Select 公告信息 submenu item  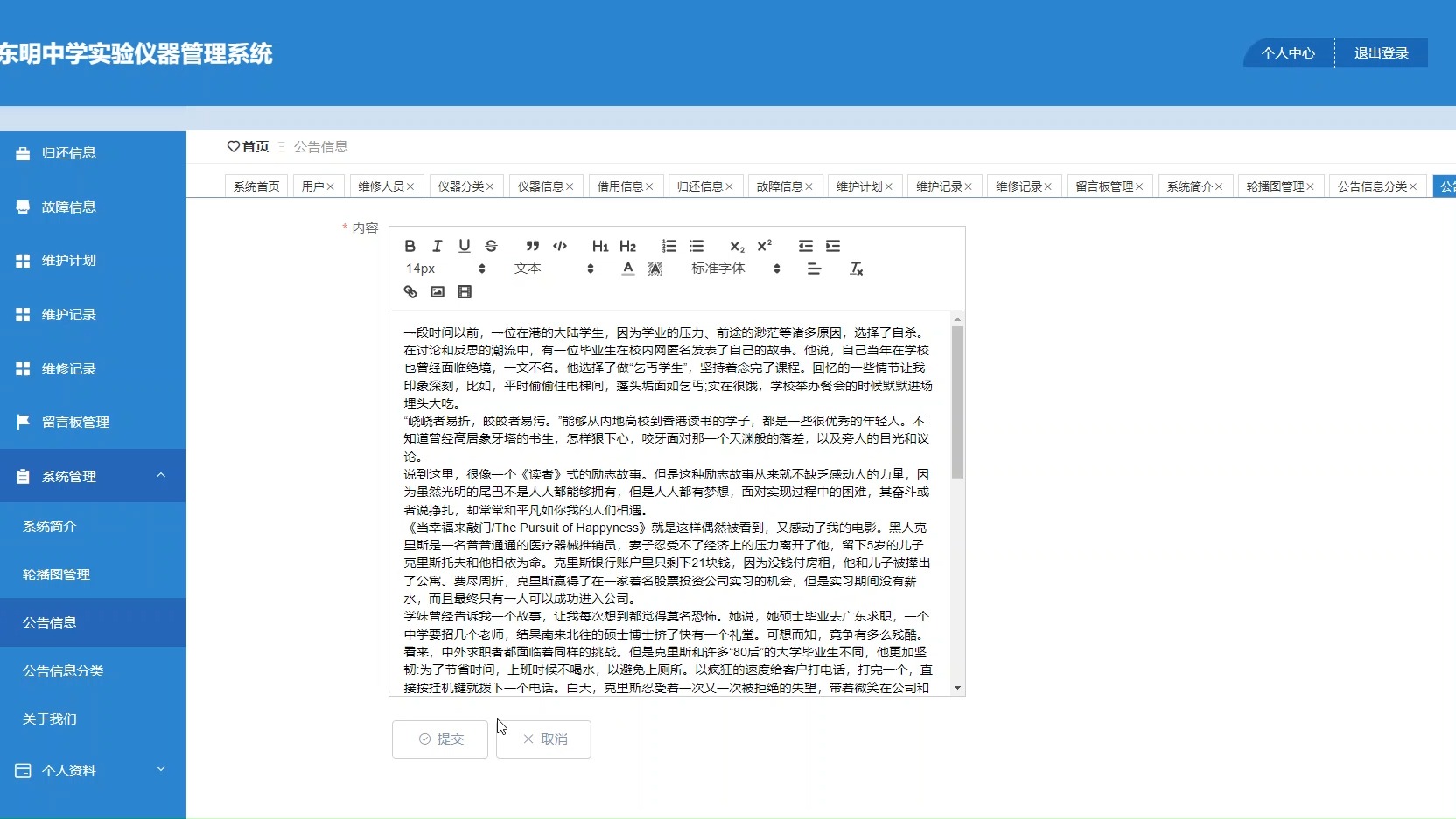tap(93, 623)
